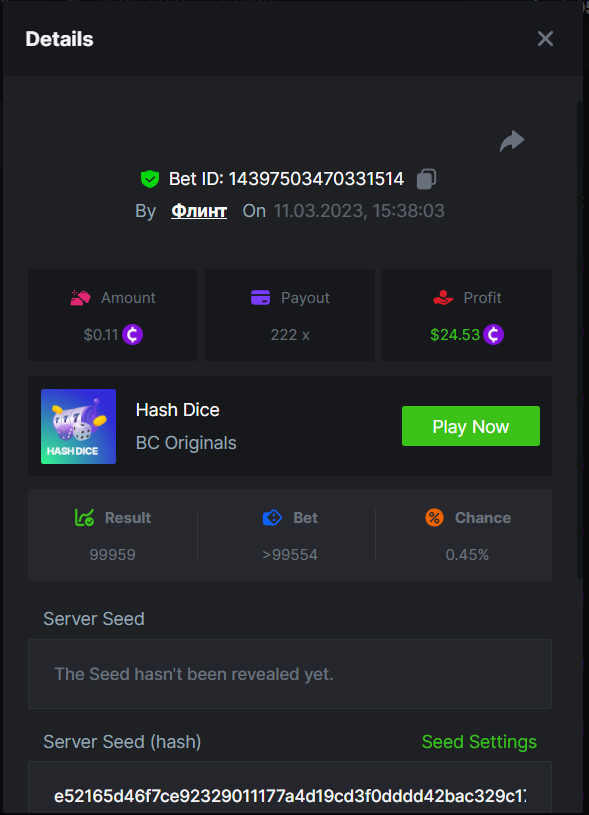
Task: Click the blue Bet dice icon
Action: point(272,518)
